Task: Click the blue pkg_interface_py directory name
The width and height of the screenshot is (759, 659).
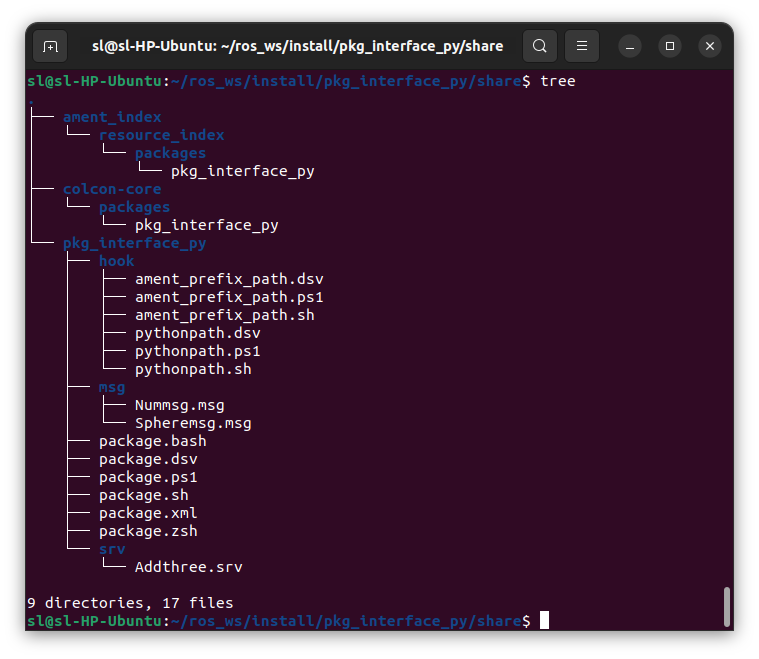Action: [x=135, y=244]
